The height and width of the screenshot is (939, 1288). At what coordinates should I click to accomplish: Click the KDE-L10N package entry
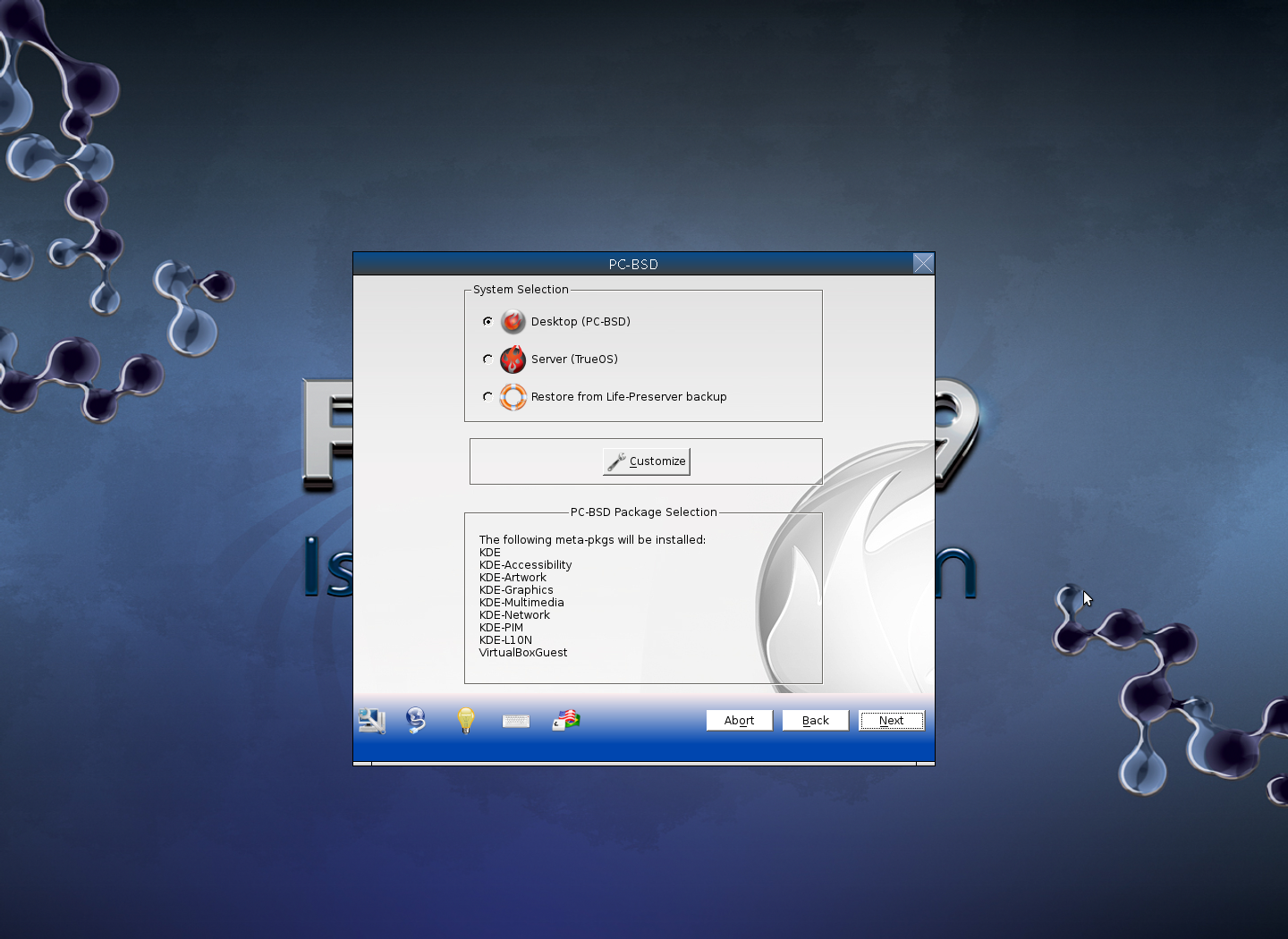coord(505,640)
